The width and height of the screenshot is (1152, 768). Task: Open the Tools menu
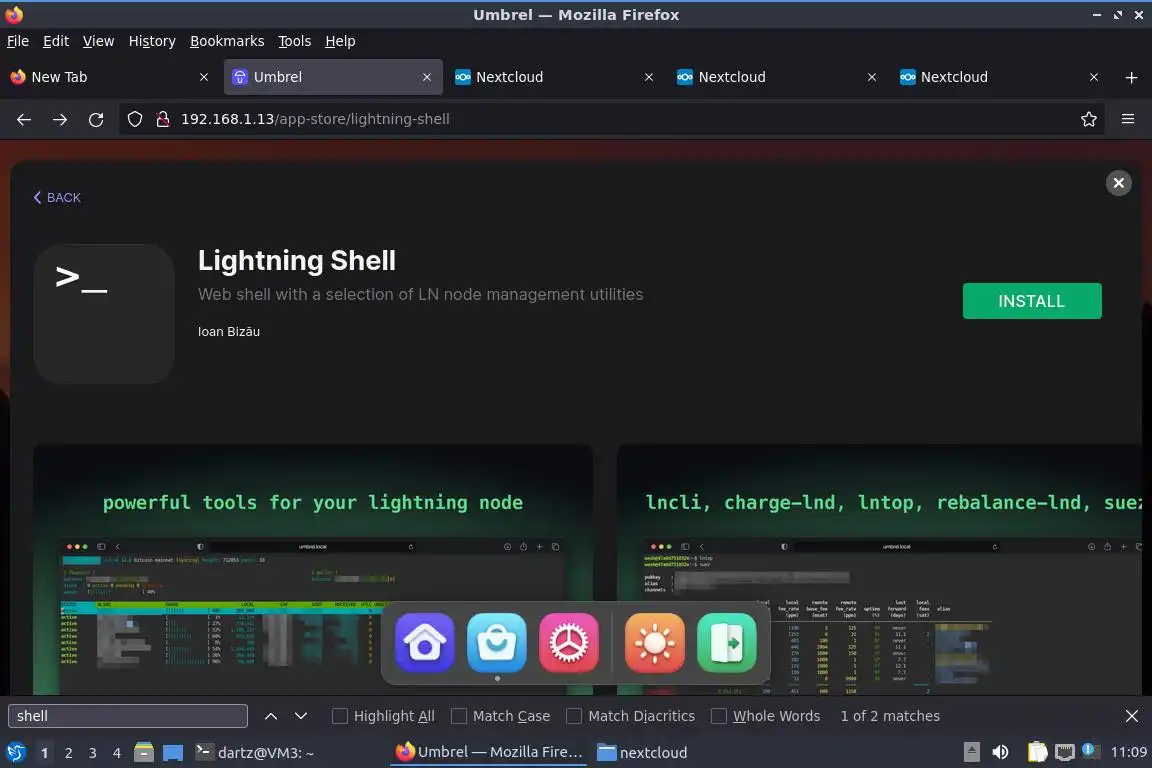click(x=295, y=41)
